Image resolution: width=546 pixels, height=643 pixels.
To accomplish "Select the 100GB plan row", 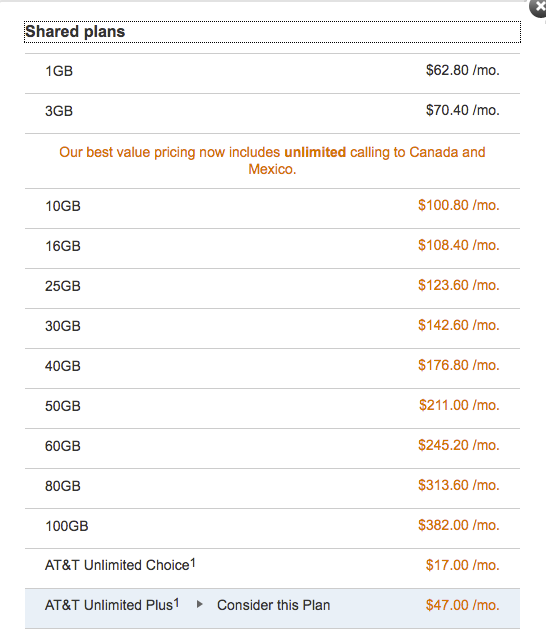I will pos(272,529).
